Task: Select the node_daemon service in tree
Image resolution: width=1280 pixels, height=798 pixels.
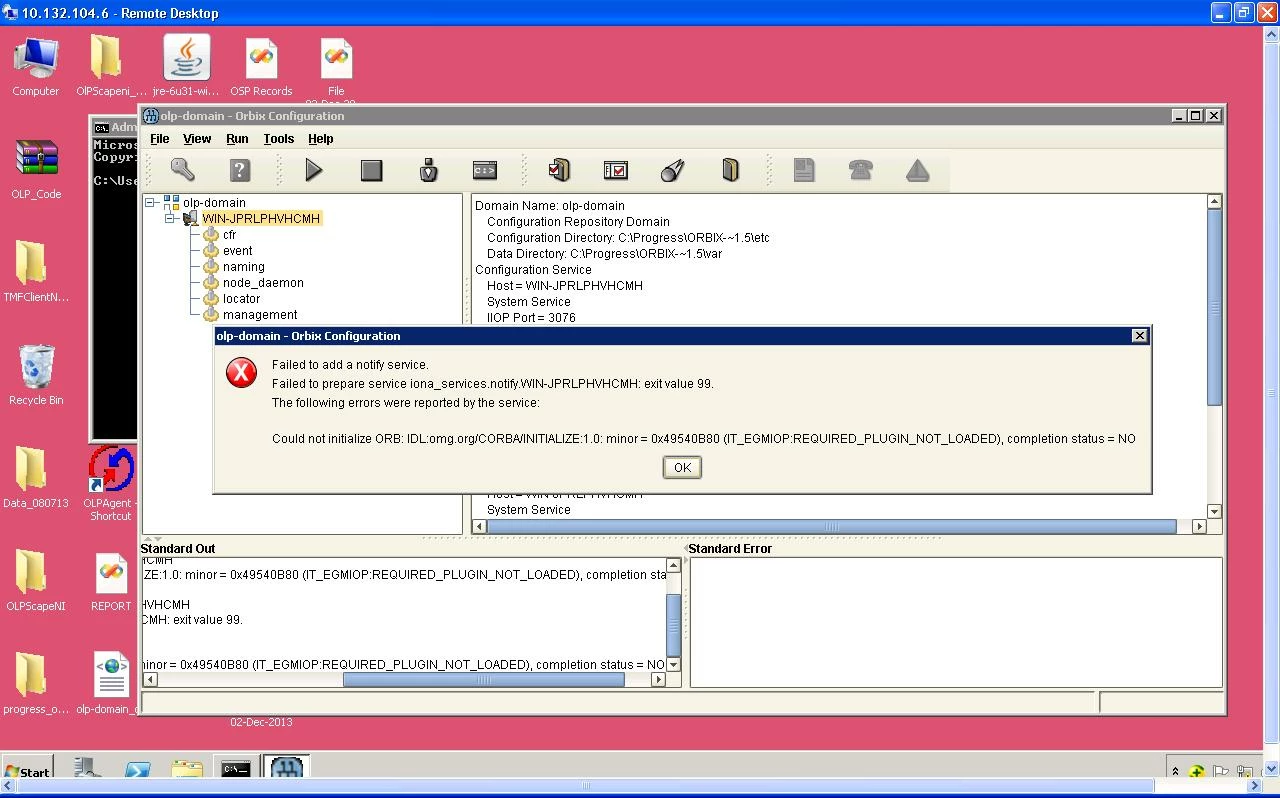Action: point(263,283)
